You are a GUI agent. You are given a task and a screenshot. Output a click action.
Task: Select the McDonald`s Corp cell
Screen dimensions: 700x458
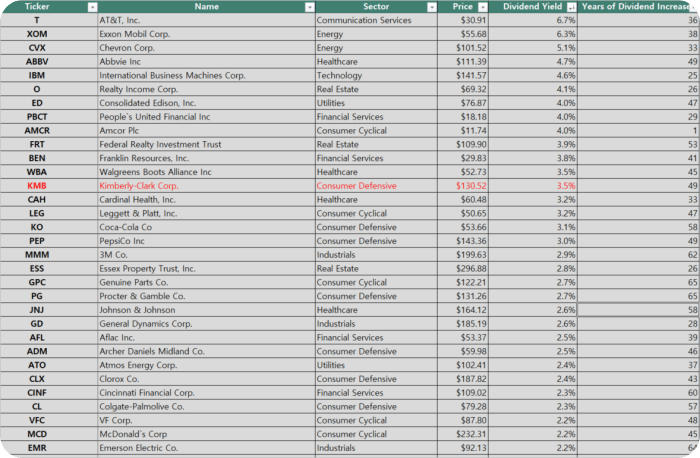tap(206, 435)
